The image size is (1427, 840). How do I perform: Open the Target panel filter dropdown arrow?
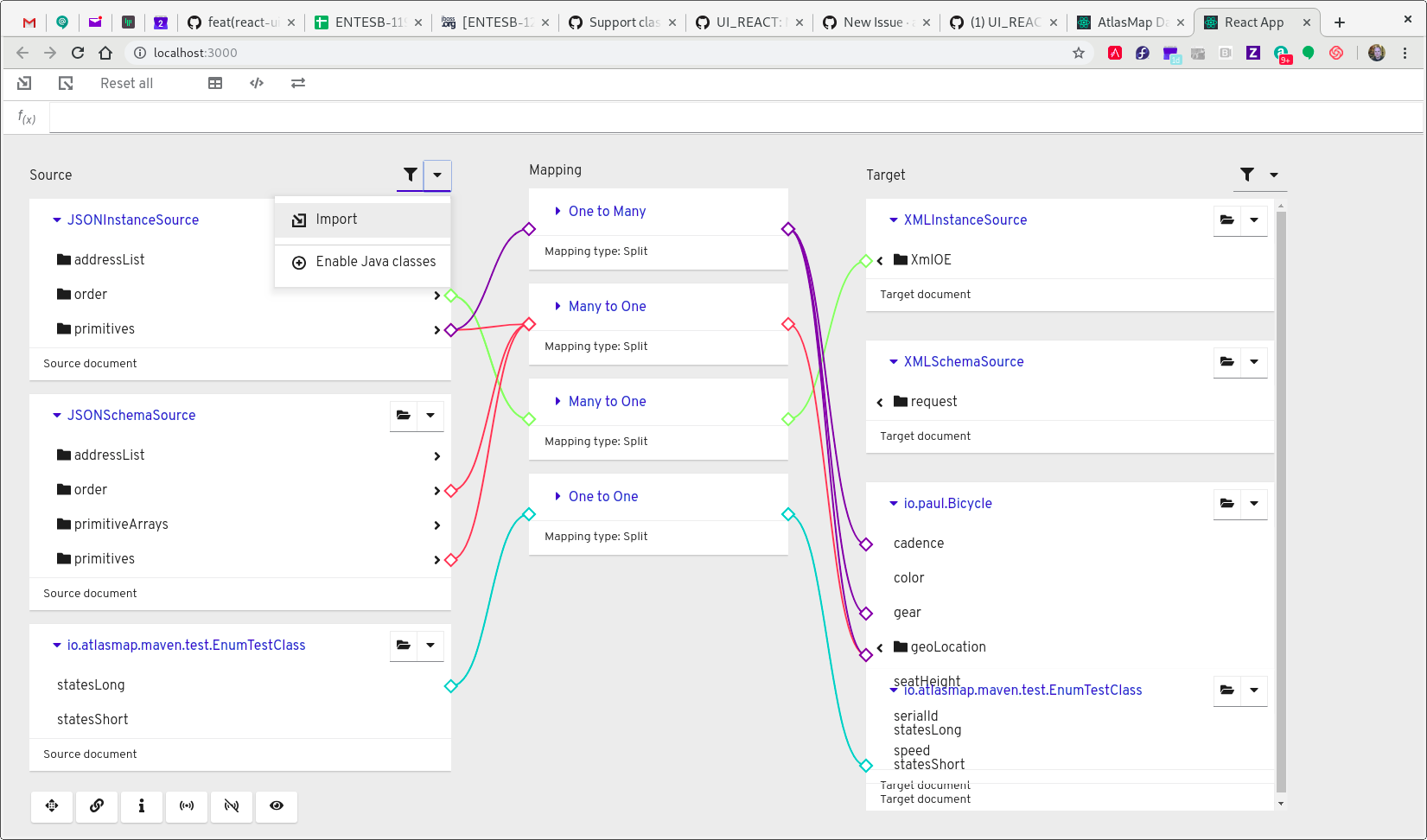coord(1272,175)
